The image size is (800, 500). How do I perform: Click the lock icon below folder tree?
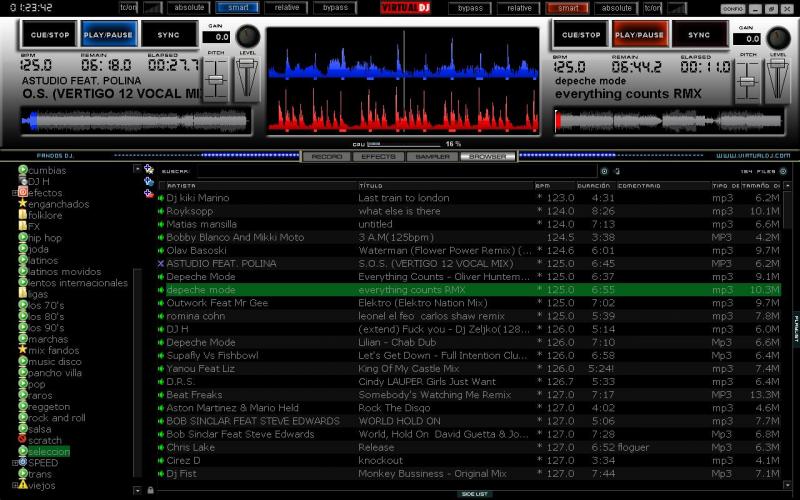[x=151, y=490]
